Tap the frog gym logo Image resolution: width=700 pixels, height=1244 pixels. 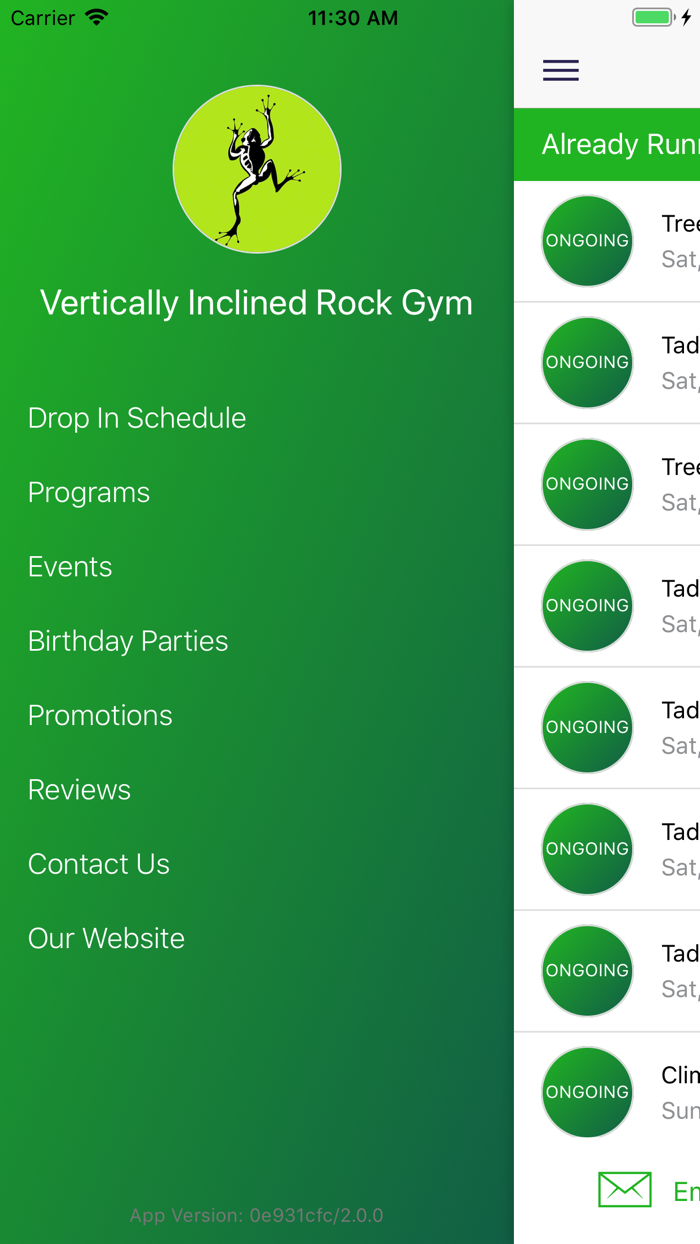(x=257, y=169)
